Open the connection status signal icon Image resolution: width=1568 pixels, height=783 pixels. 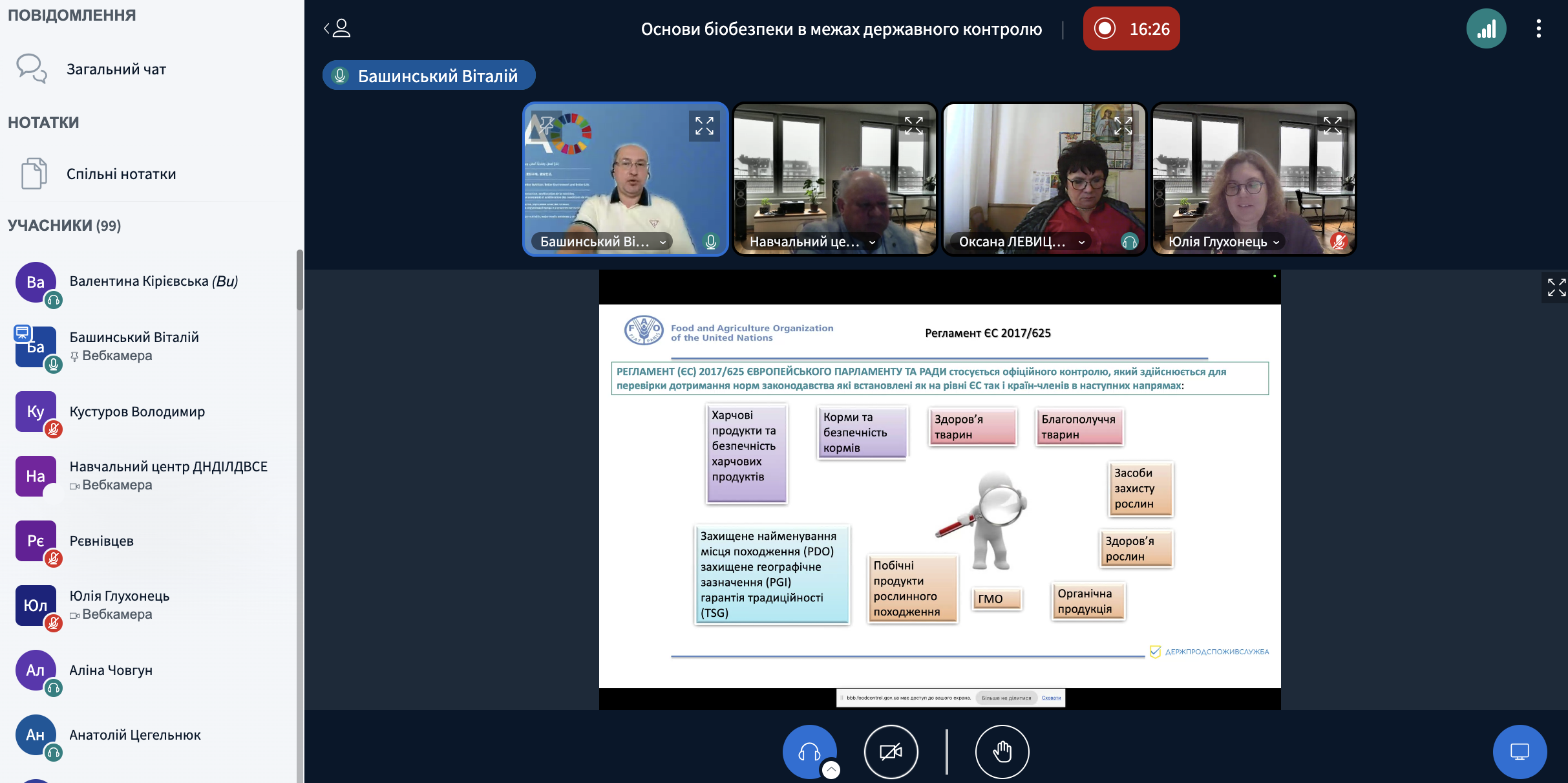point(1486,28)
